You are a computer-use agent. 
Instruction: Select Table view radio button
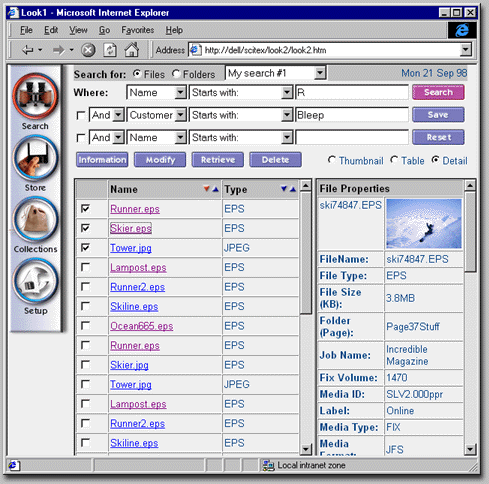pyautogui.click(x=394, y=160)
